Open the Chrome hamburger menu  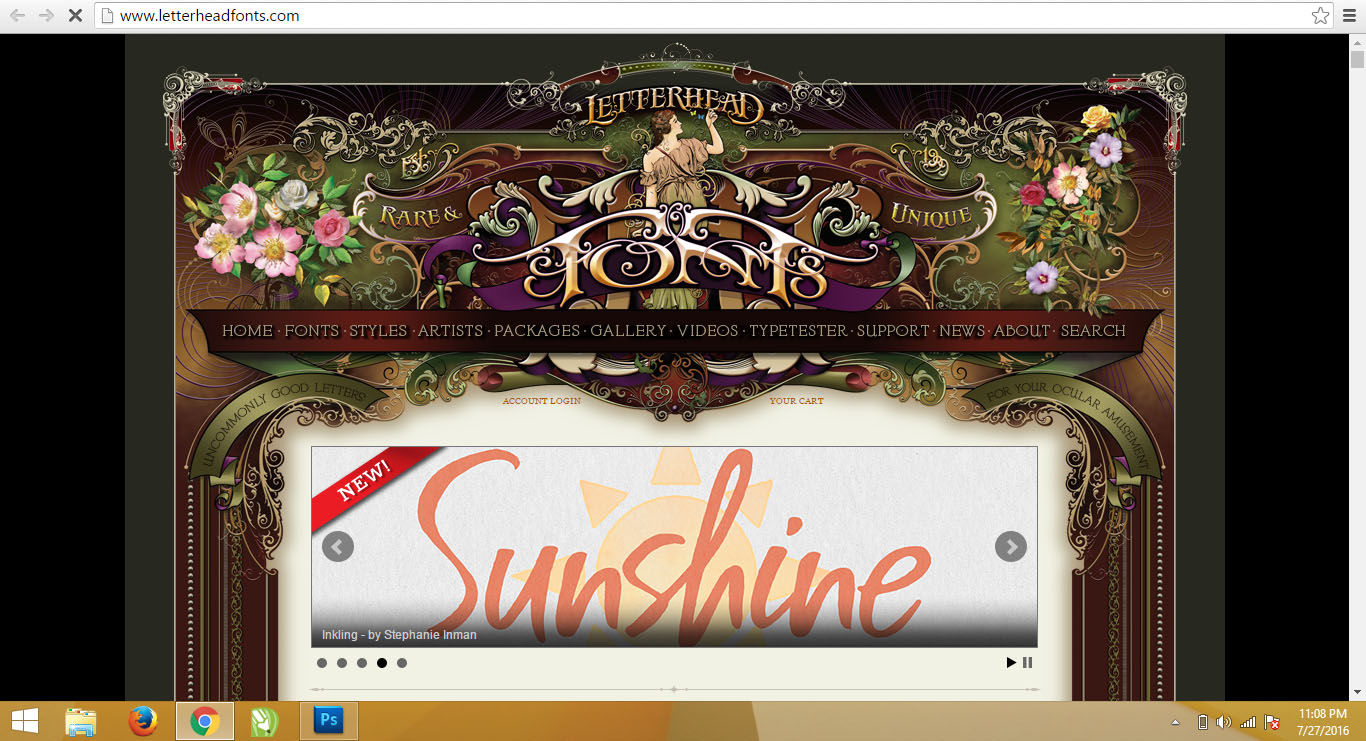pyautogui.click(x=1349, y=16)
